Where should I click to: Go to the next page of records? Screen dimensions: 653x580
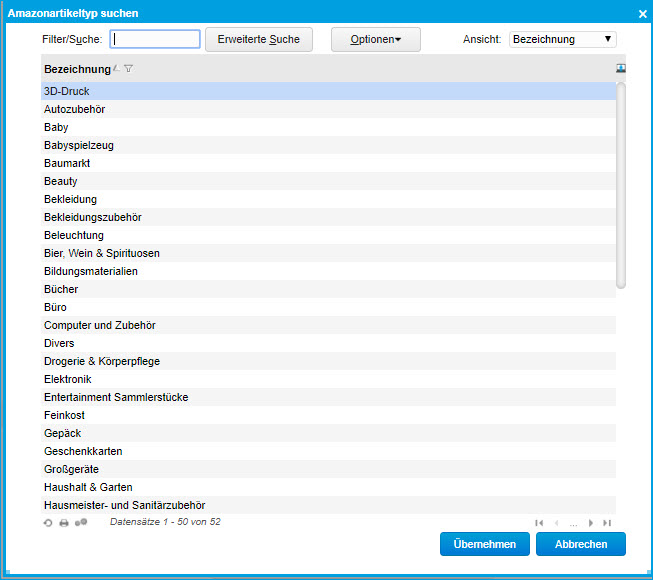(591, 523)
